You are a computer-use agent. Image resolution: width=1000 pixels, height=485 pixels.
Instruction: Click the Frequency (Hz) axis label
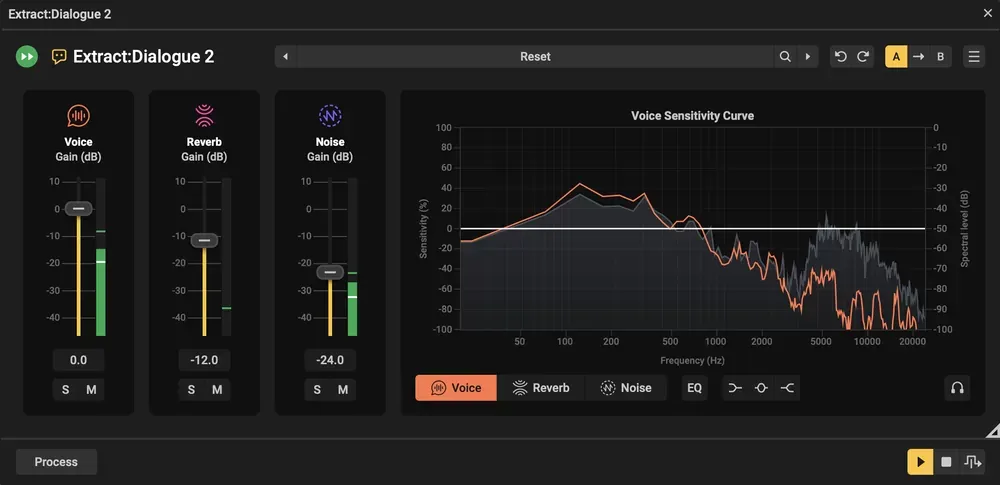tap(693, 361)
